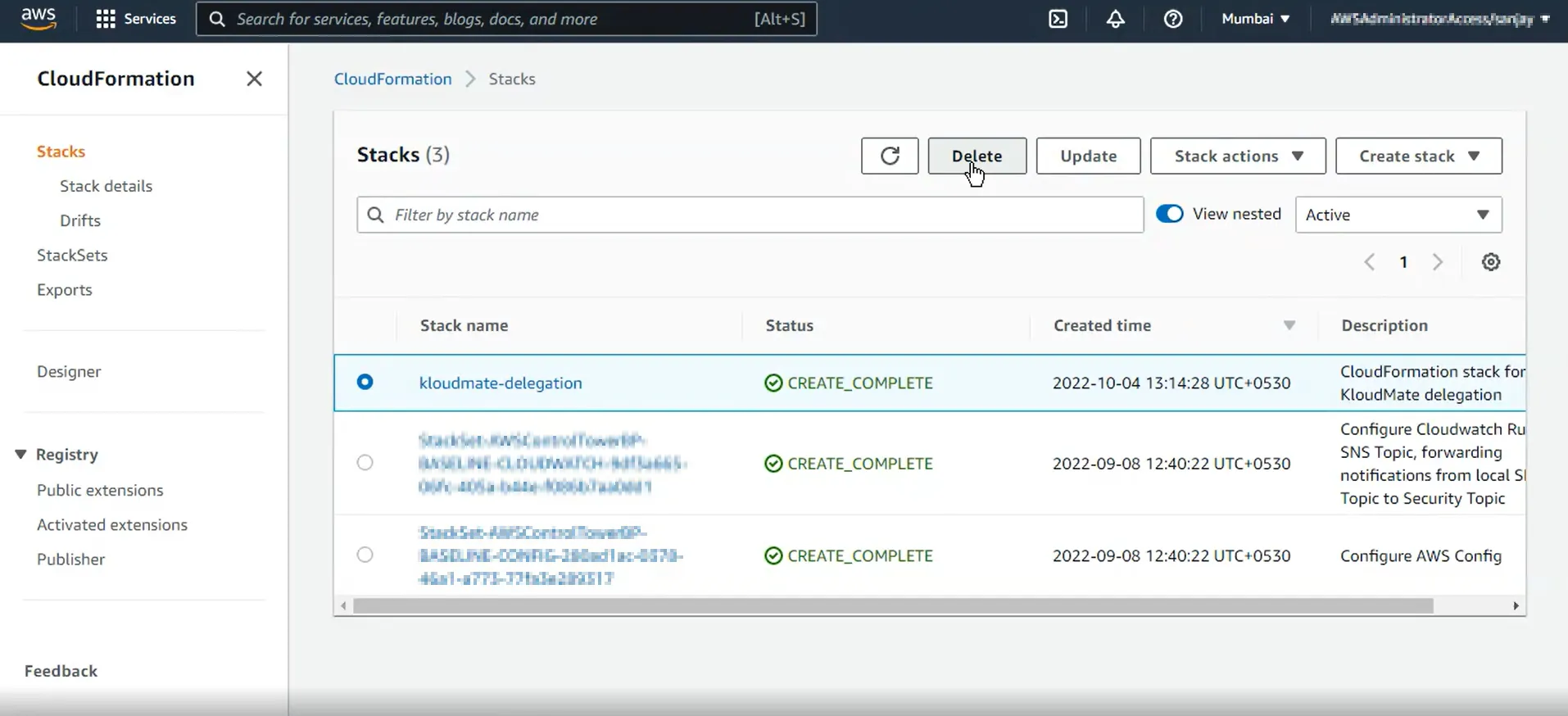Open the Mumbai region selector
The image size is (1568, 716).
click(1255, 19)
